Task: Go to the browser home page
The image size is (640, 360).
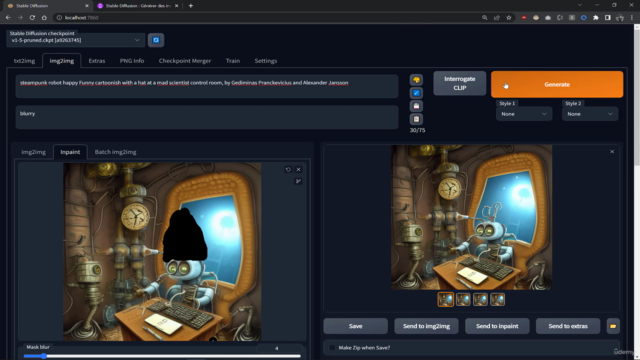Action: [44, 18]
